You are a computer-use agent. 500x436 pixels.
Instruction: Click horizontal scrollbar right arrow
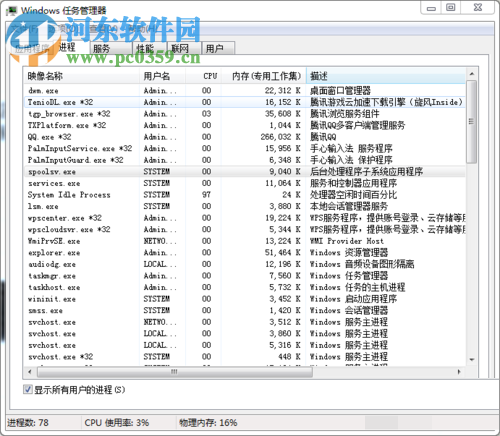point(459,372)
